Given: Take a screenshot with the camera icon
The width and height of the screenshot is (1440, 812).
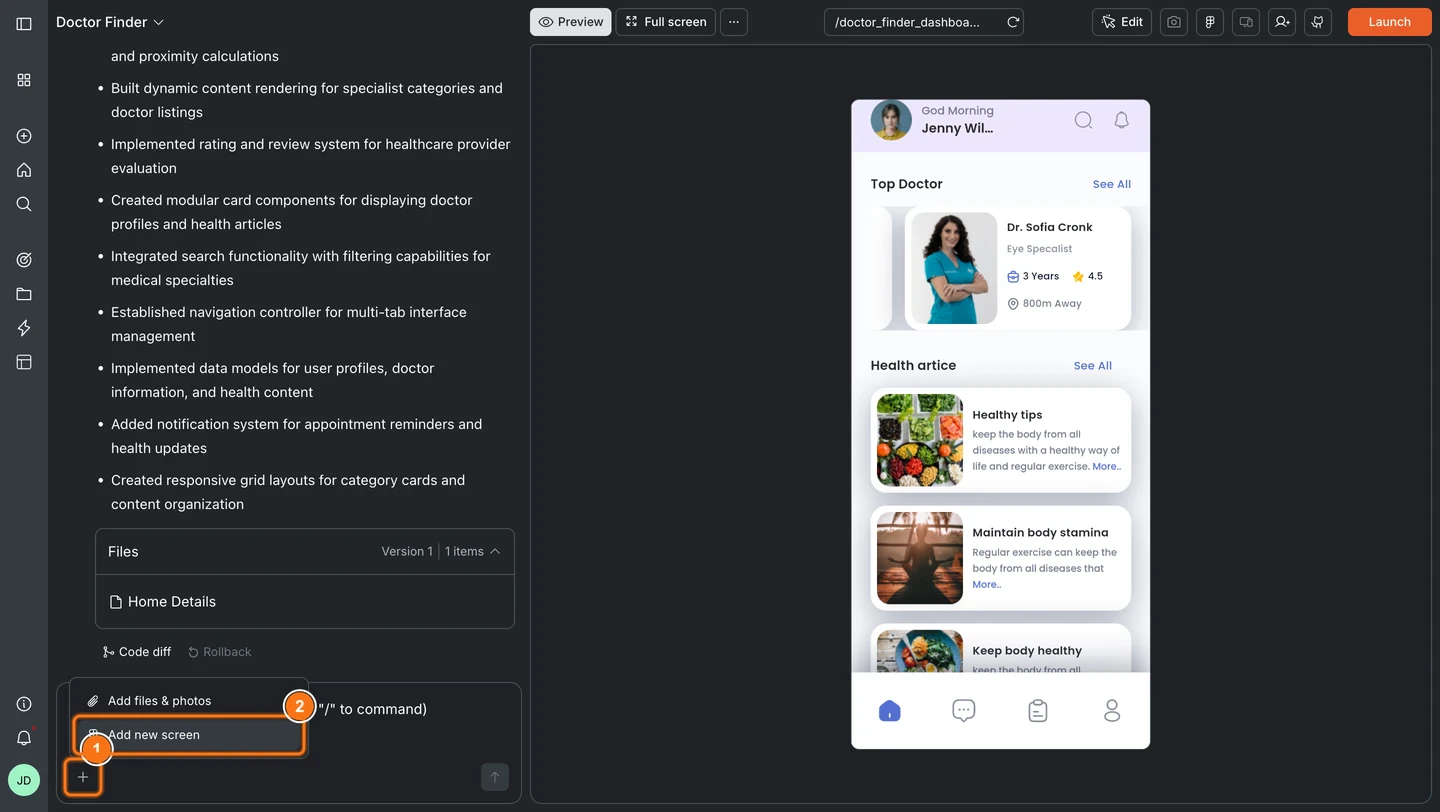Looking at the screenshot, I should 1173,21.
